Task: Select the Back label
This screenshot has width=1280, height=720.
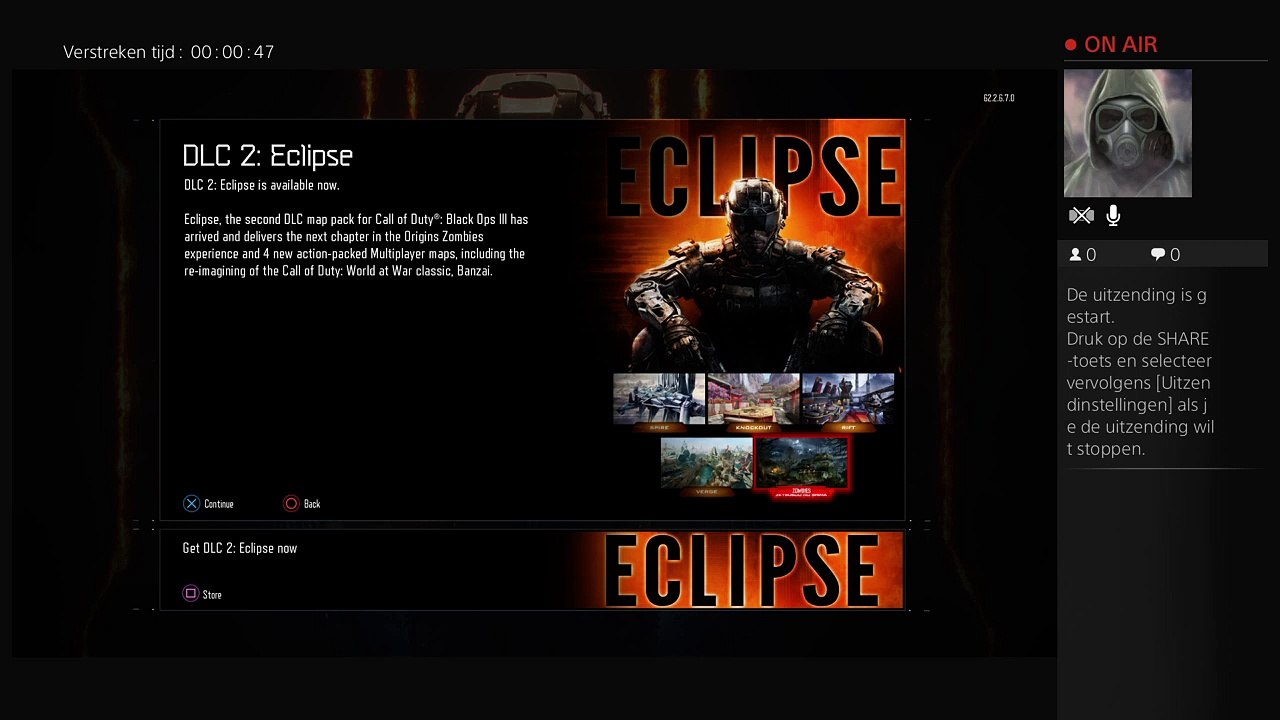Action: pyautogui.click(x=312, y=504)
